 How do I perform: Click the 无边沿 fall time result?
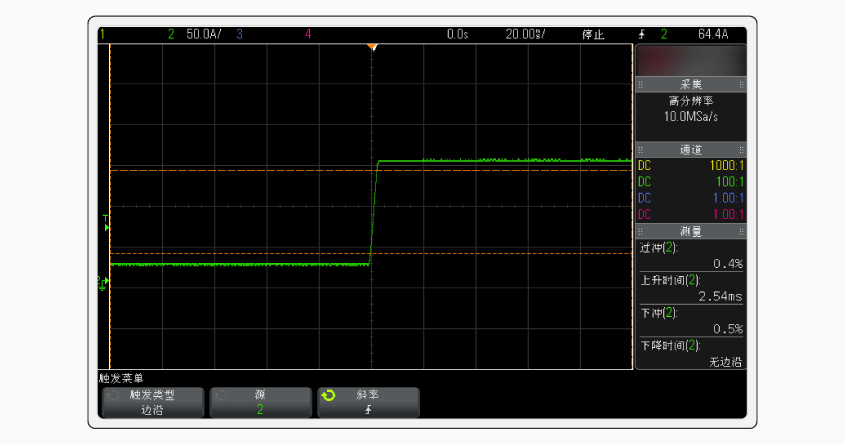(725, 362)
